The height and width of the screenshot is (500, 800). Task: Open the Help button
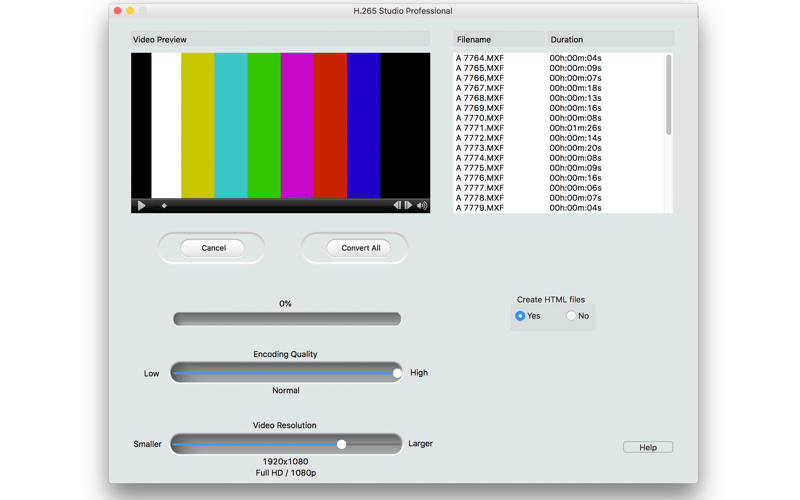click(x=648, y=447)
